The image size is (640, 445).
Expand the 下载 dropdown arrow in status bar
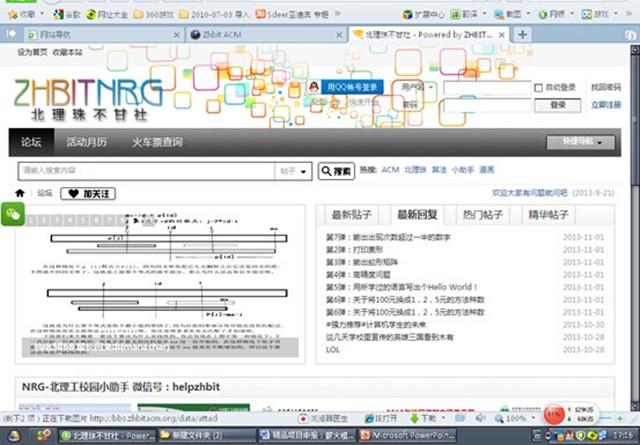[x=443, y=418]
